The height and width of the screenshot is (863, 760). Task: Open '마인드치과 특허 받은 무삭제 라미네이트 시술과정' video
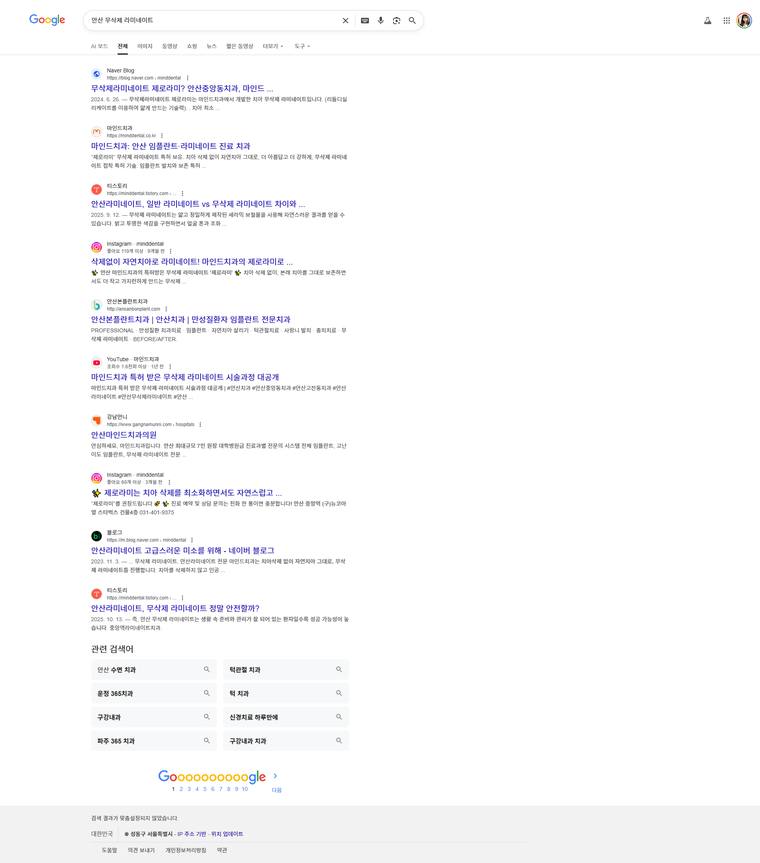tap(185, 377)
